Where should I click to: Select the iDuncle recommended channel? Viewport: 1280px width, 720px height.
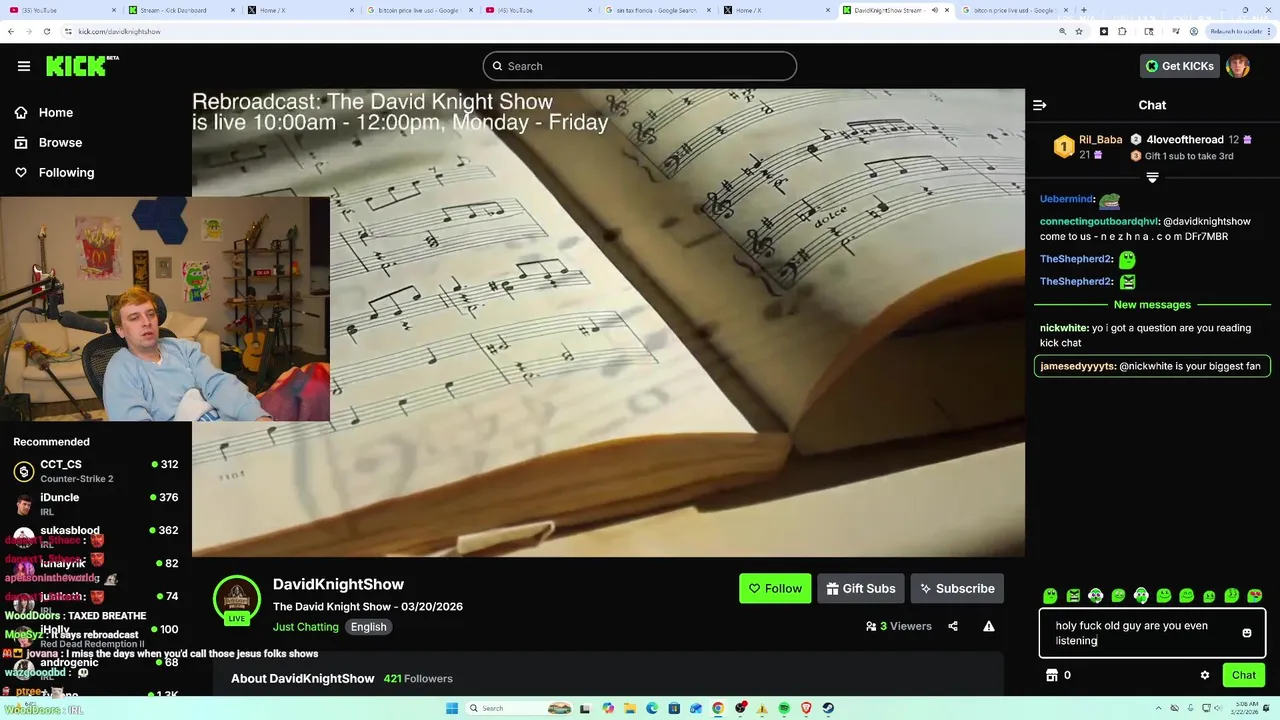[95, 504]
